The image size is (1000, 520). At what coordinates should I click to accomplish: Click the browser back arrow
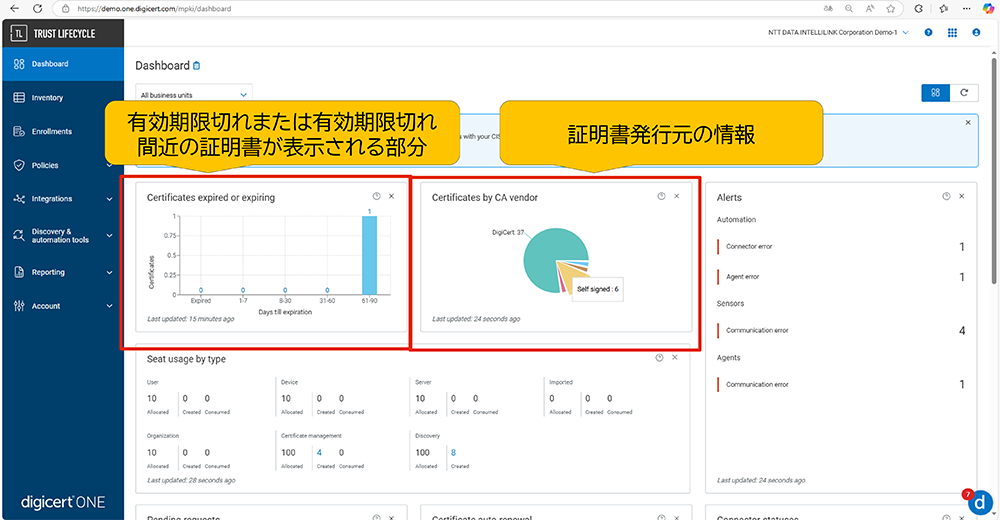[14, 8]
